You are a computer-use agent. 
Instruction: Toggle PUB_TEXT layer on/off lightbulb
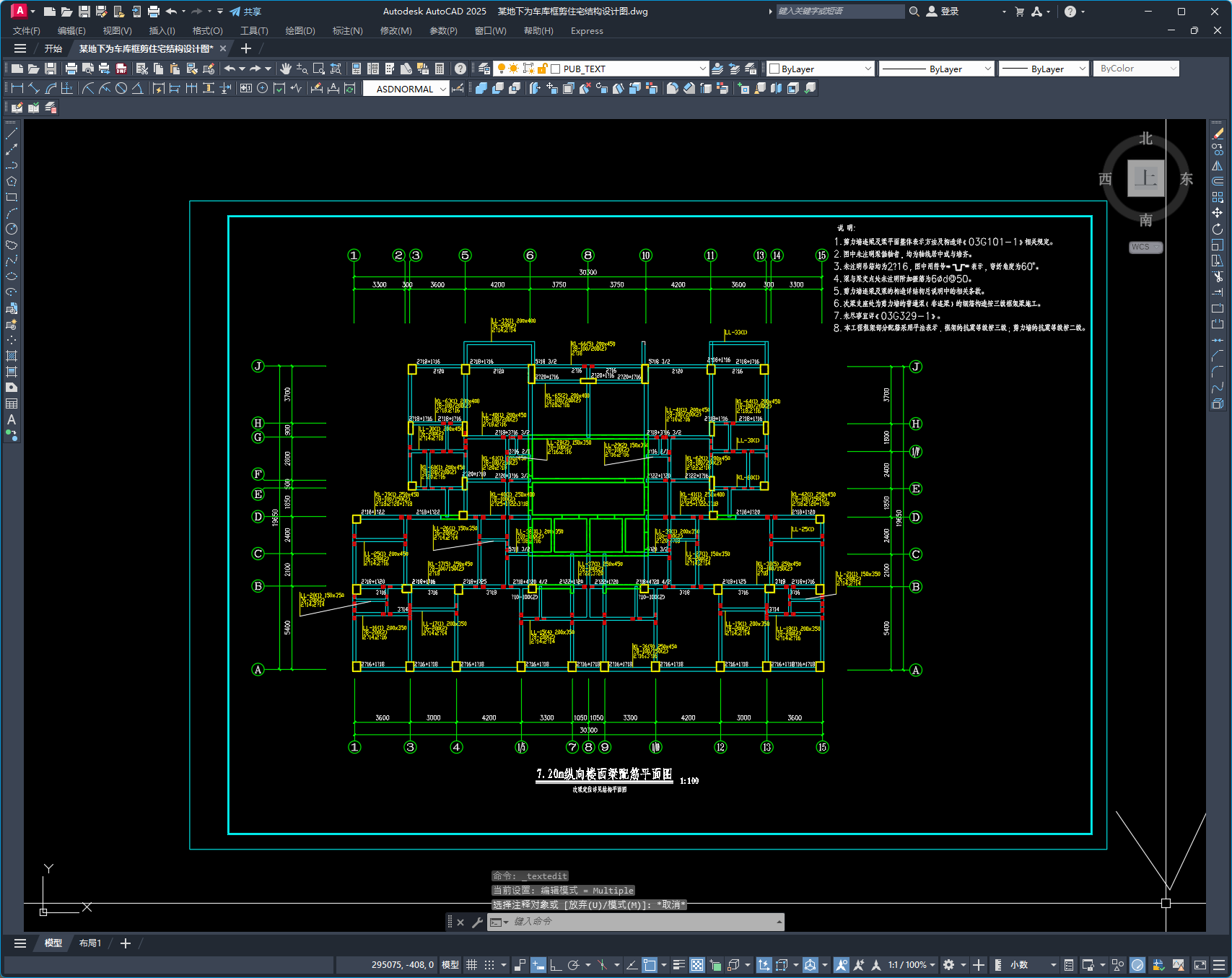point(501,69)
